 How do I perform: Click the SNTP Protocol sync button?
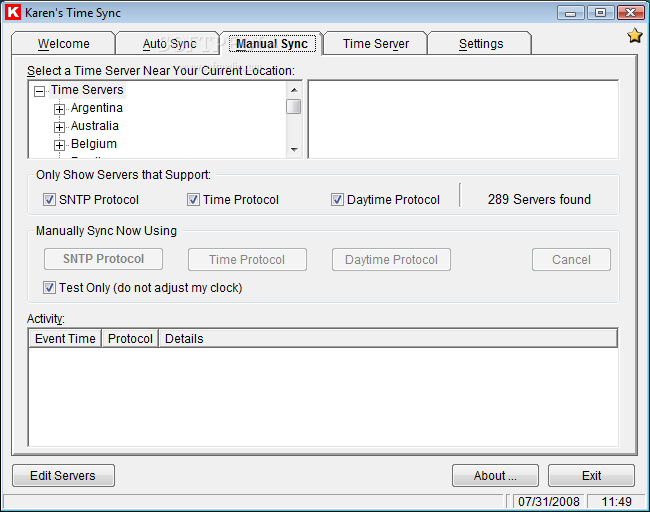(103, 259)
